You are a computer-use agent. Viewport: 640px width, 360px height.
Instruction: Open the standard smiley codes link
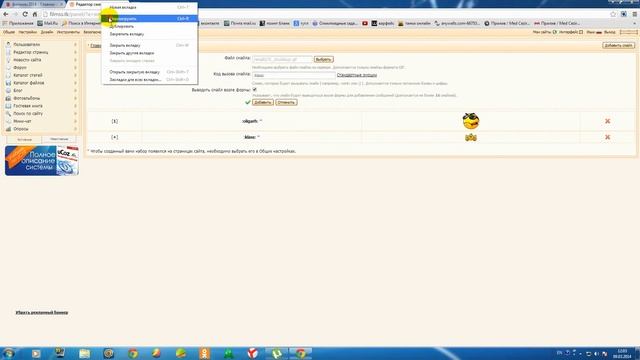pos(357,75)
